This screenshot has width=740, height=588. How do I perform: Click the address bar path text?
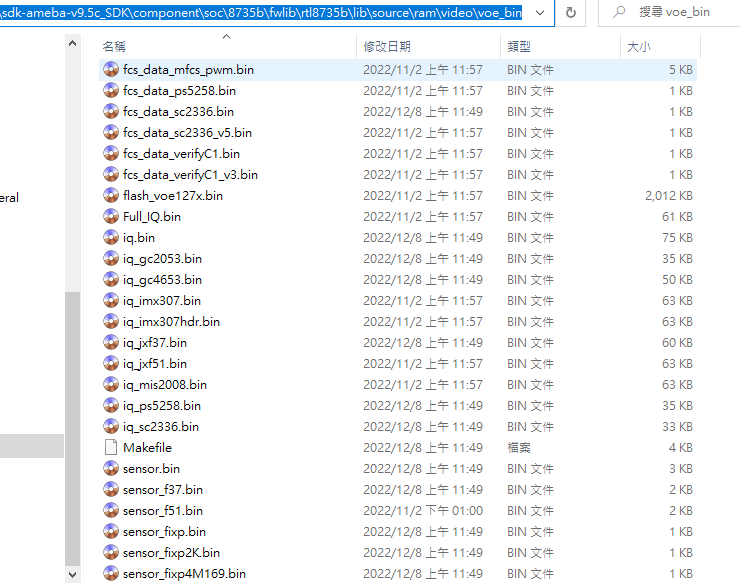tap(260, 13)
